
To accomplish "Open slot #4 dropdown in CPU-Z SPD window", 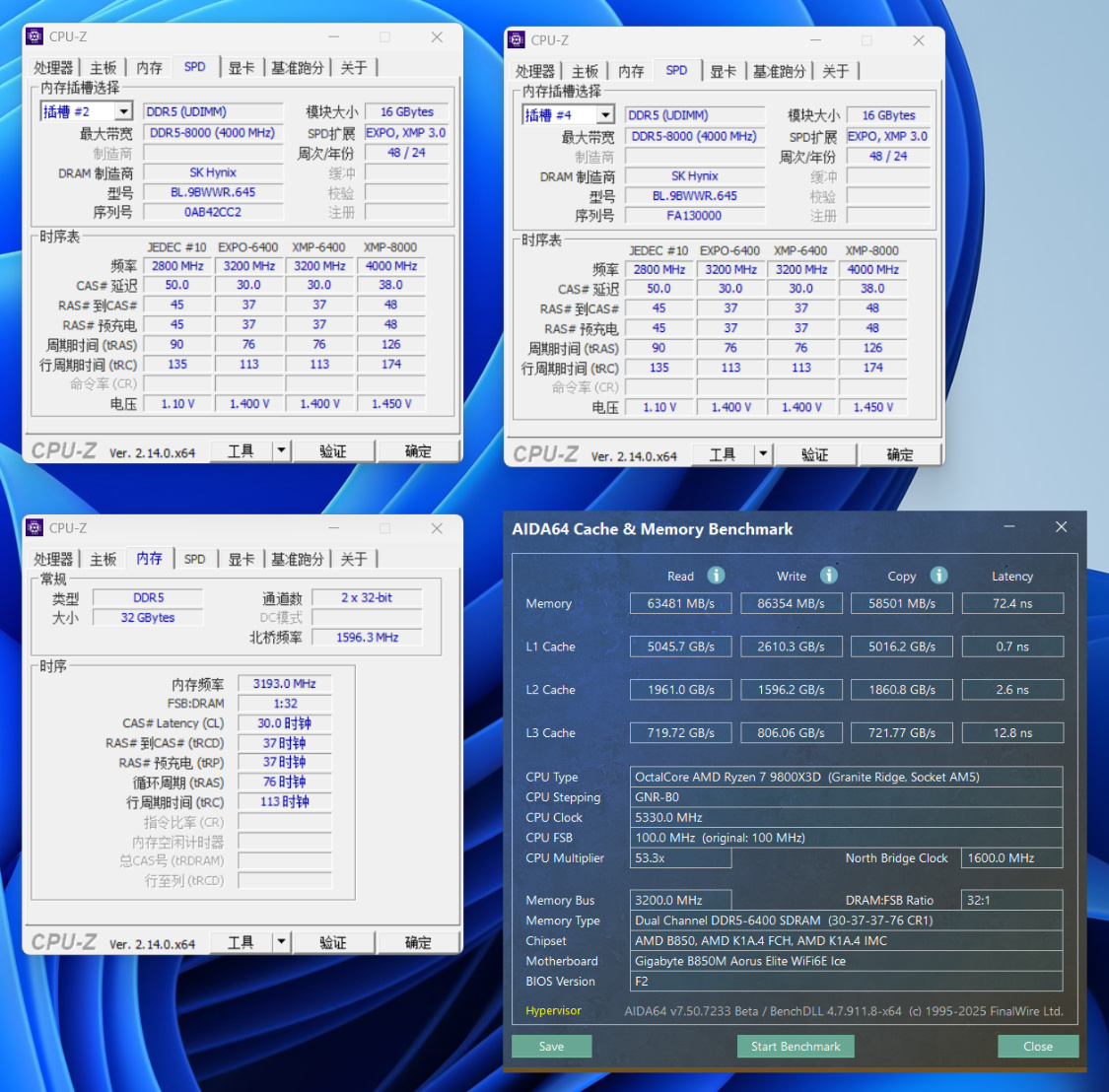I will (x=605, y=115).
